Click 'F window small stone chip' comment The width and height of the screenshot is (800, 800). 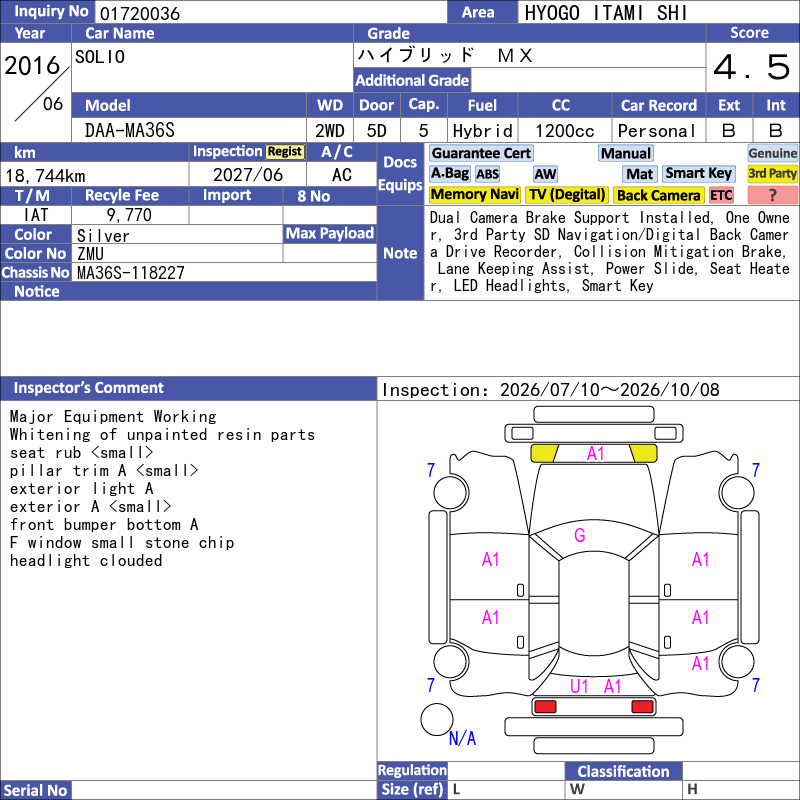(122, 542)
